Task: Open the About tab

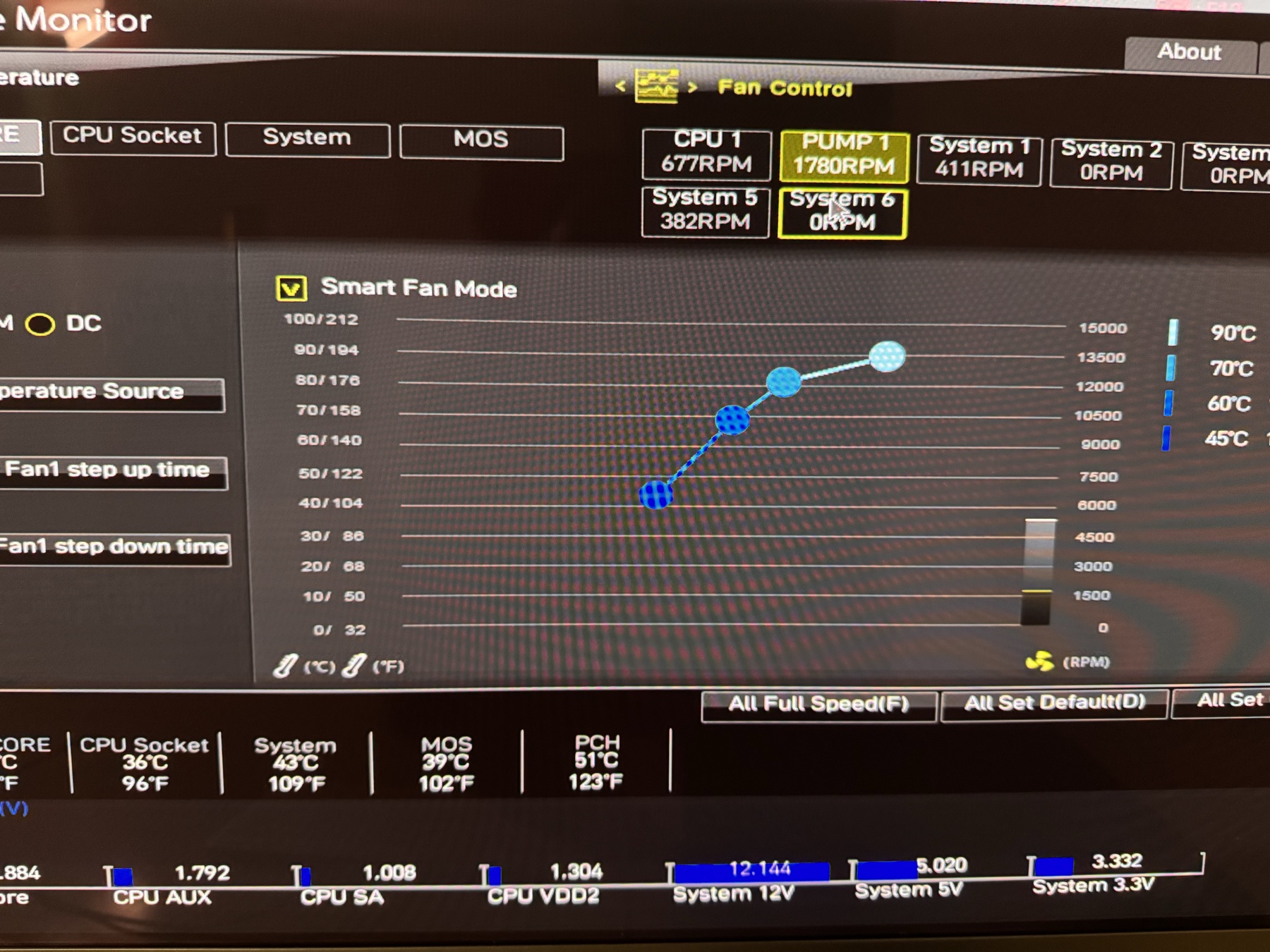Action: 1190,53
